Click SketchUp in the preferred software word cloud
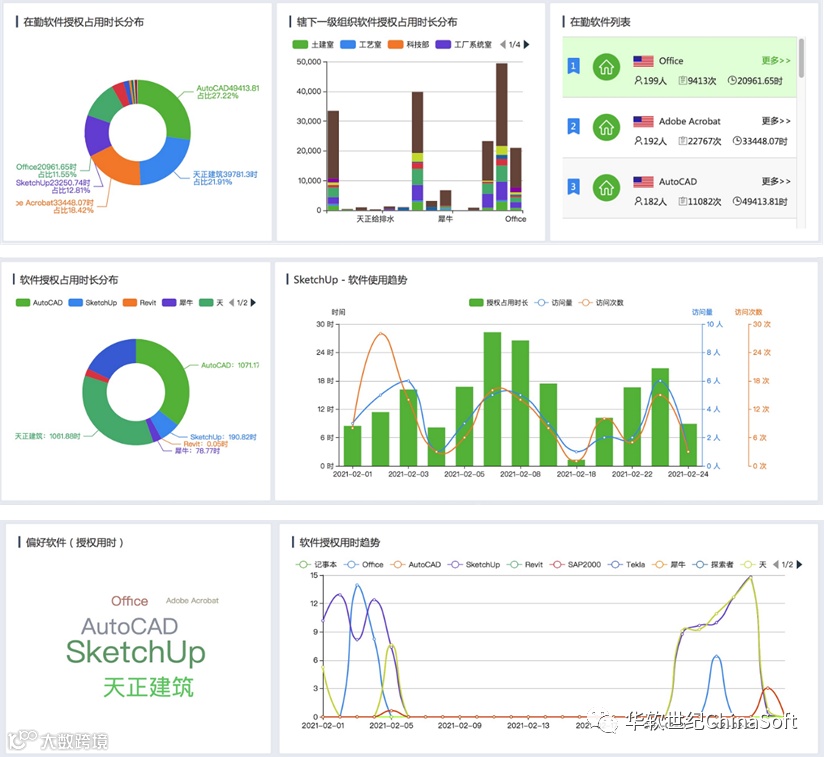 click(x=136, y=652)
